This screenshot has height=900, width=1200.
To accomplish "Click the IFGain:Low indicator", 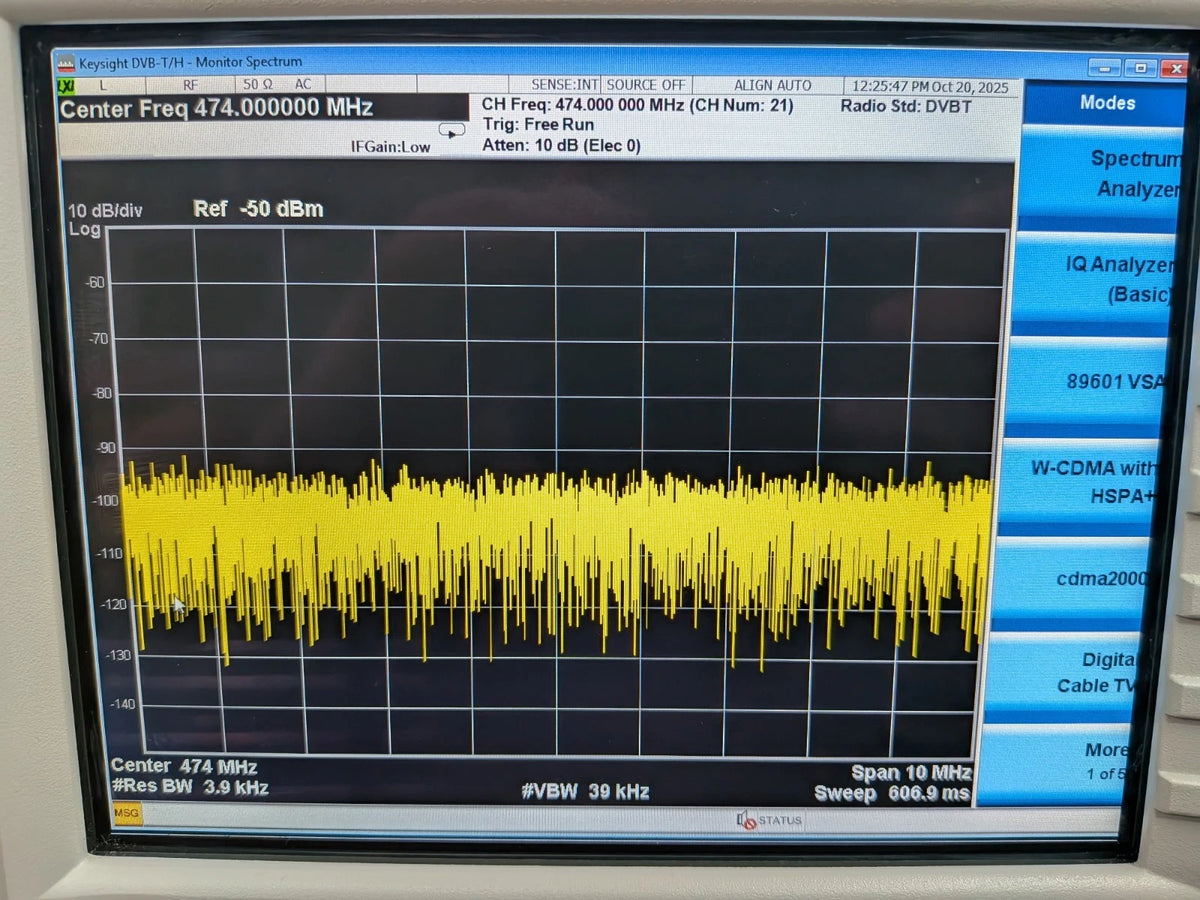I will click(x=390, y=147).
